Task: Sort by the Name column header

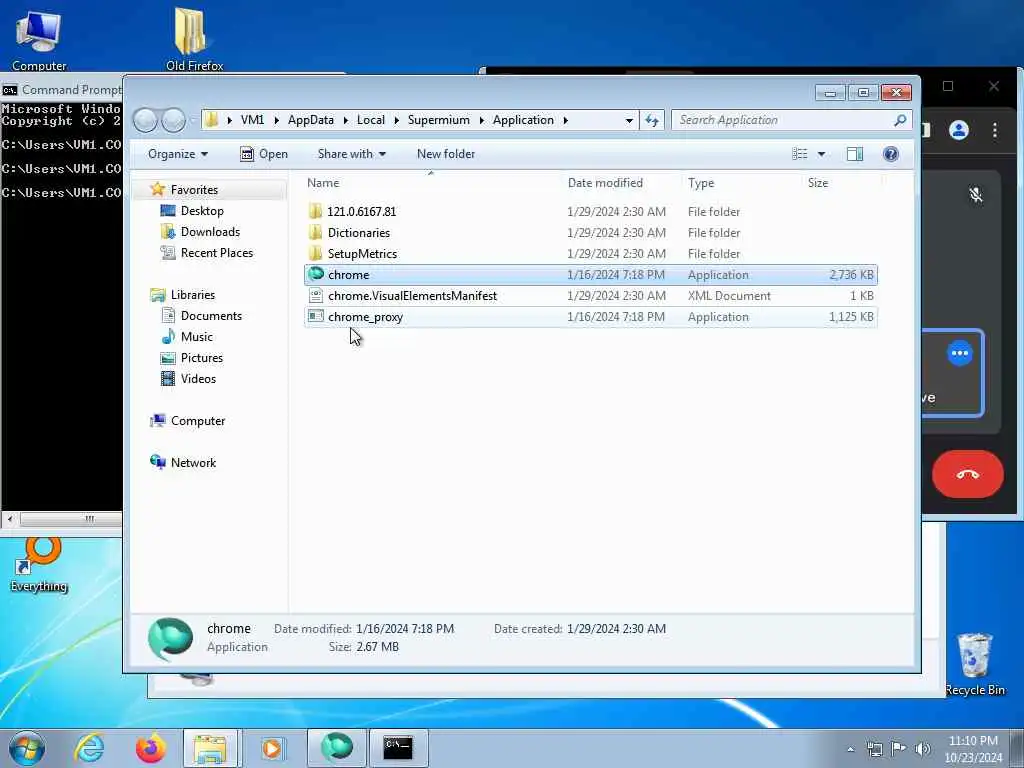Action: click(x=431, y=183)
